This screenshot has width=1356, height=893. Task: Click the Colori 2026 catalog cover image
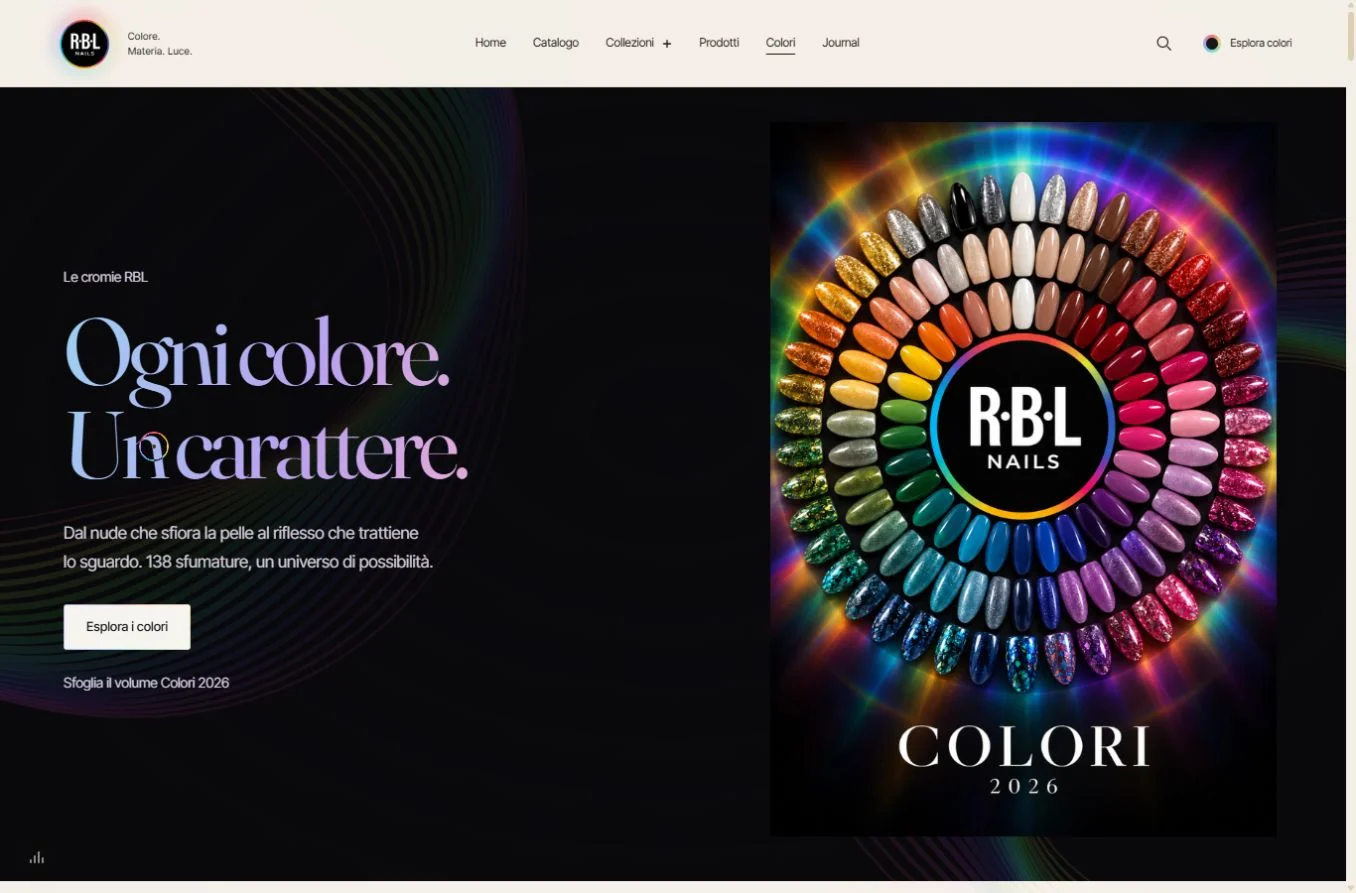click(1022, 479)
